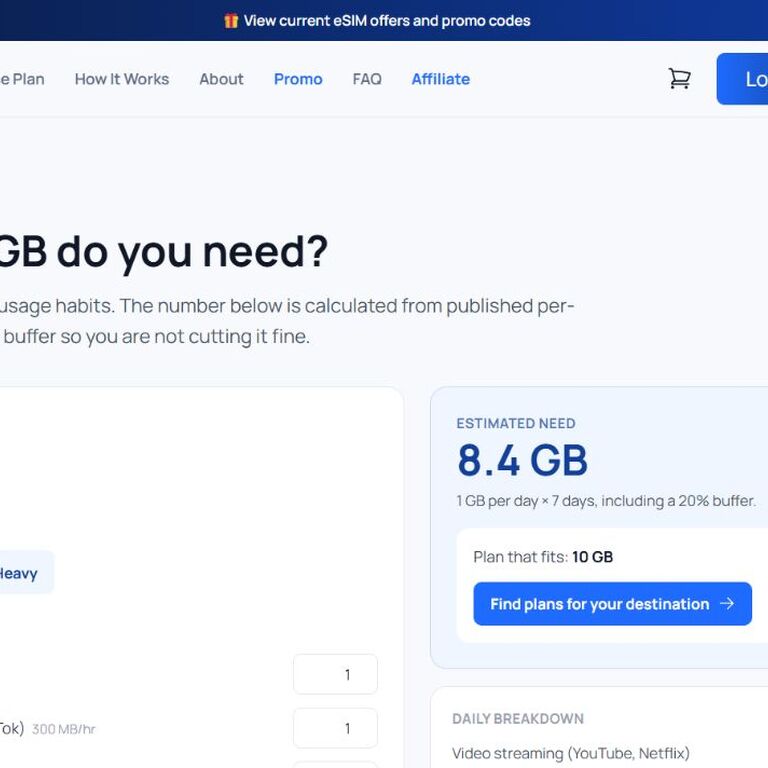Image resolution: width=768 pixels, height=768 pixels.
Task: Click the gift icon in promo banner
Action: [231, 21]
